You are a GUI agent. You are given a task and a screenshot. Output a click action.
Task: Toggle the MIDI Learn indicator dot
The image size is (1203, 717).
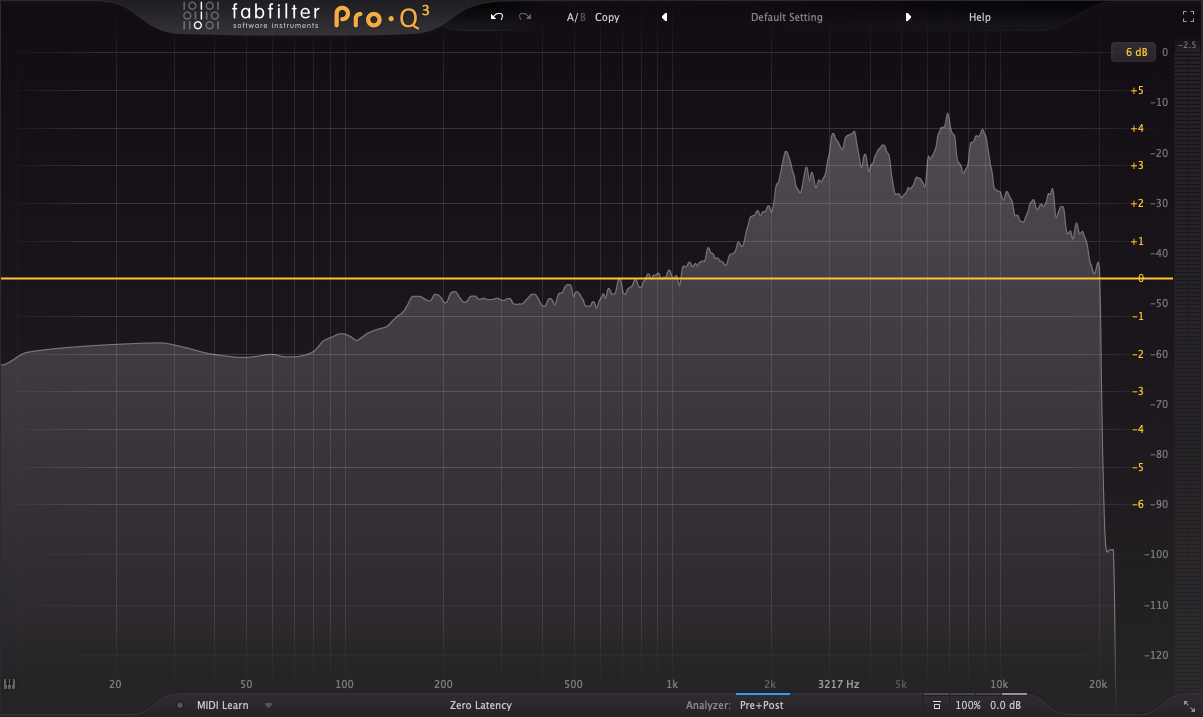tap(180, 705)
